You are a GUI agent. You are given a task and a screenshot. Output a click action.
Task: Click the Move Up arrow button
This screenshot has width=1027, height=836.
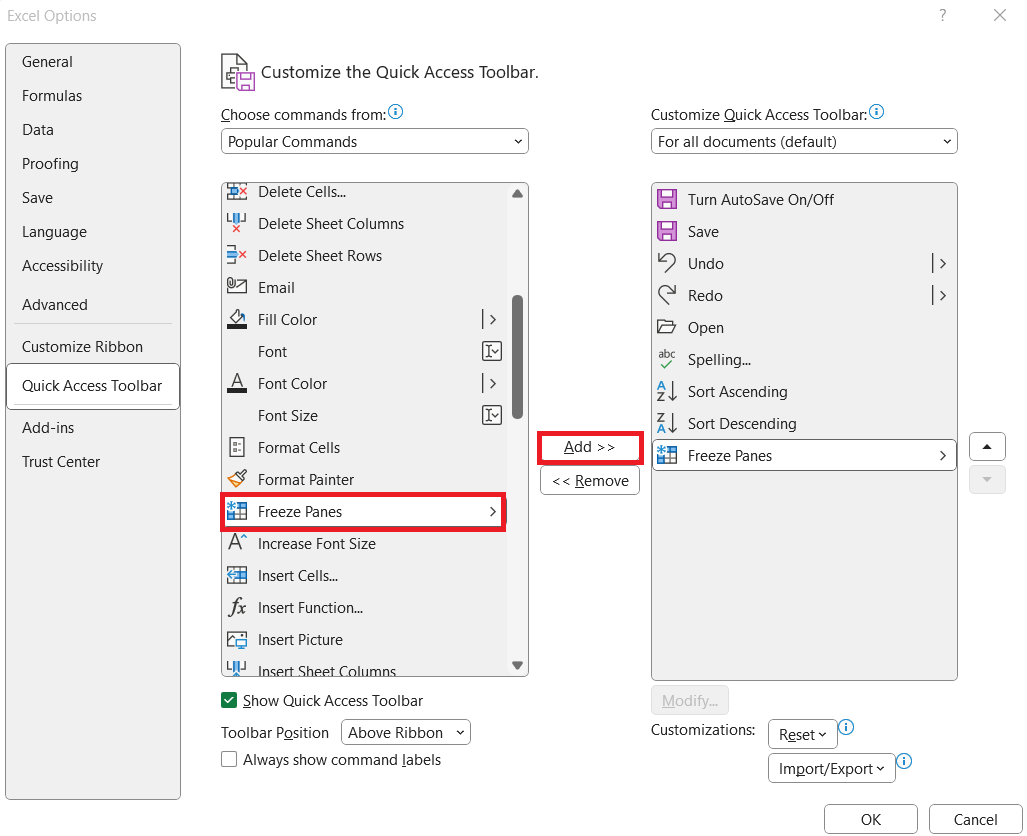pos(987,447)
